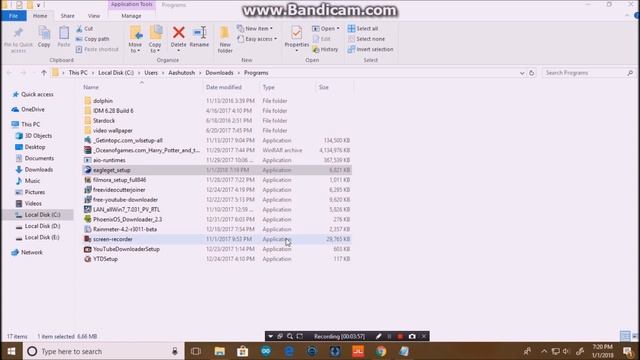Select the eagleget_setup file

pos(216,170)
